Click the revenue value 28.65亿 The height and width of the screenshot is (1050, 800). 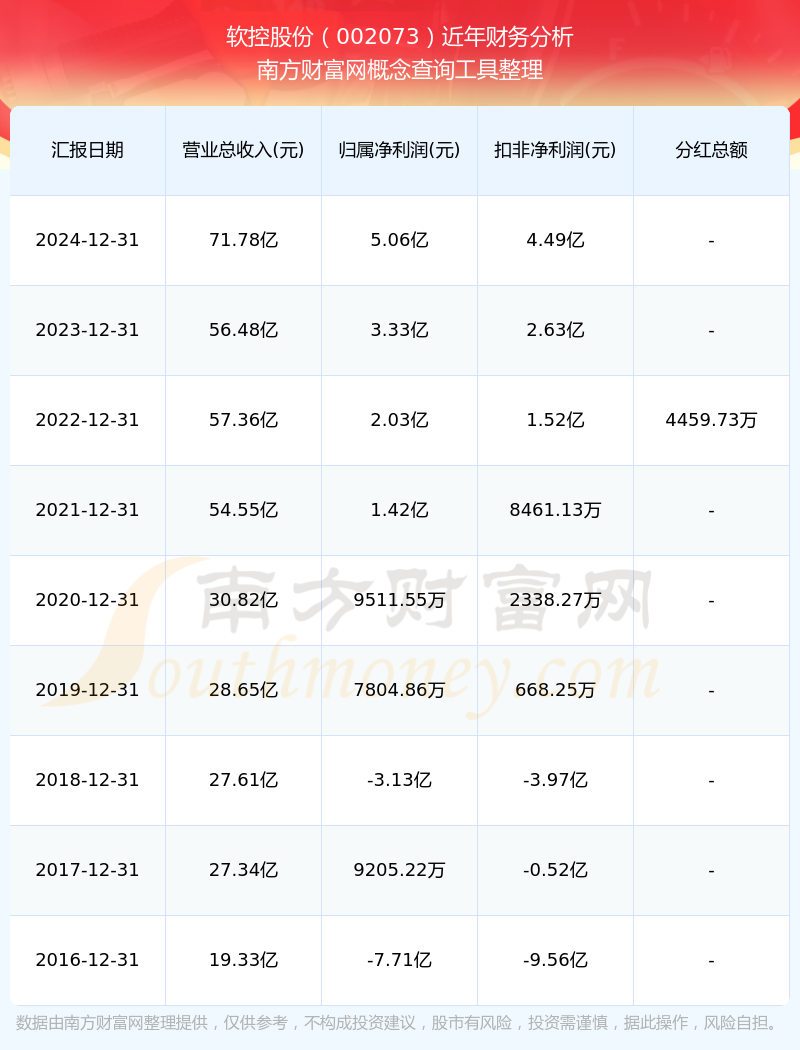244,690
